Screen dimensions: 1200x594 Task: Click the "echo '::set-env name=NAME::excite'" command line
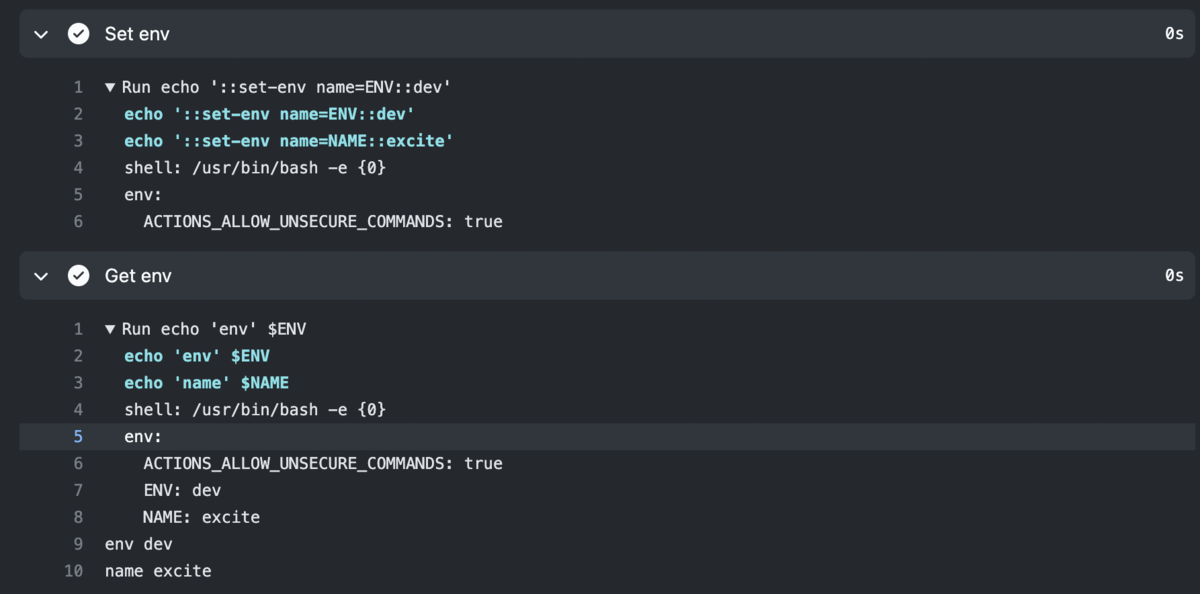(x=280, y=140)
